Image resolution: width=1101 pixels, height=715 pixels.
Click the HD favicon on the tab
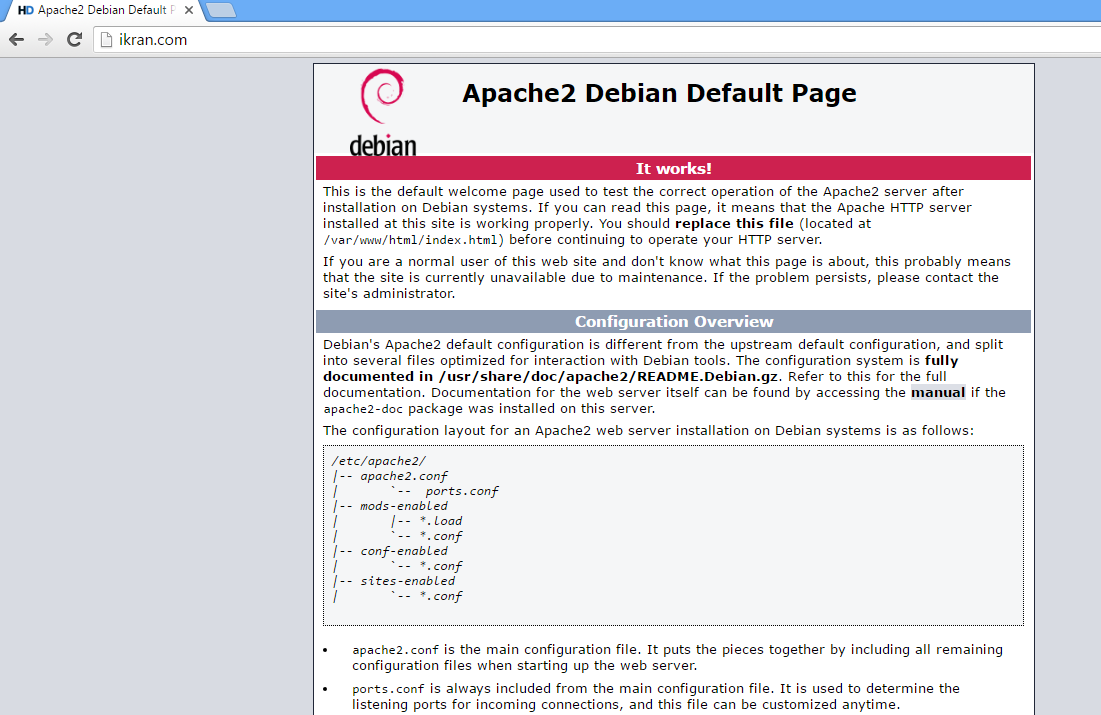click(x=25, y=11)
